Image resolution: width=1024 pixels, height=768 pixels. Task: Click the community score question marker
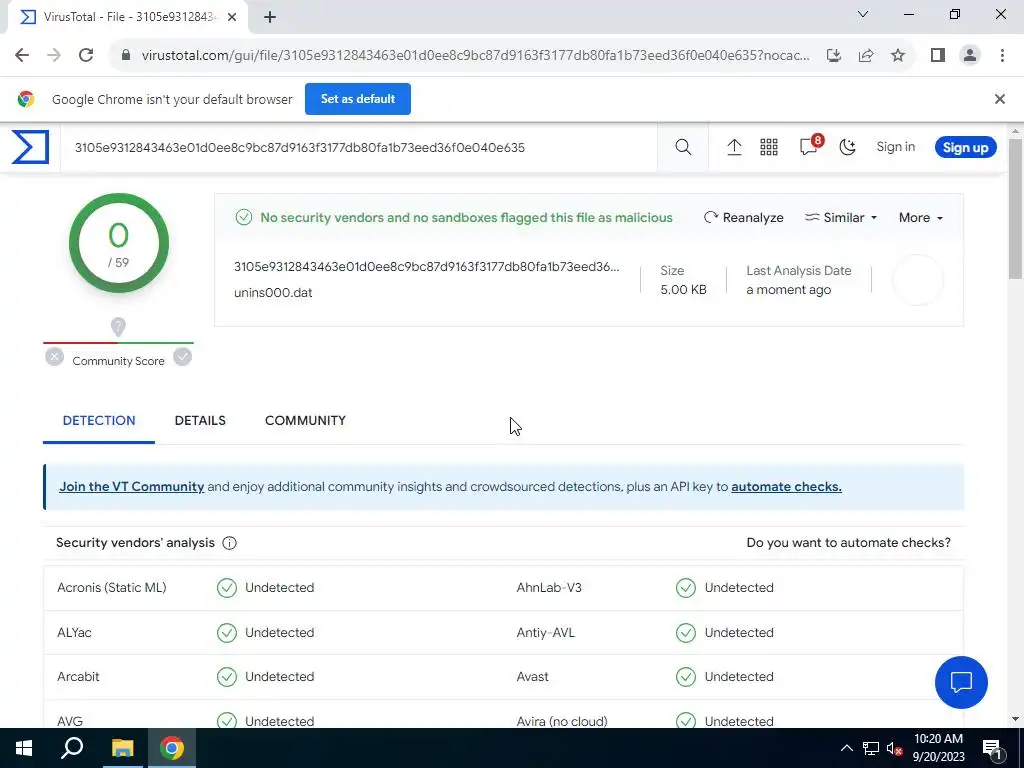tap(118, 327)
